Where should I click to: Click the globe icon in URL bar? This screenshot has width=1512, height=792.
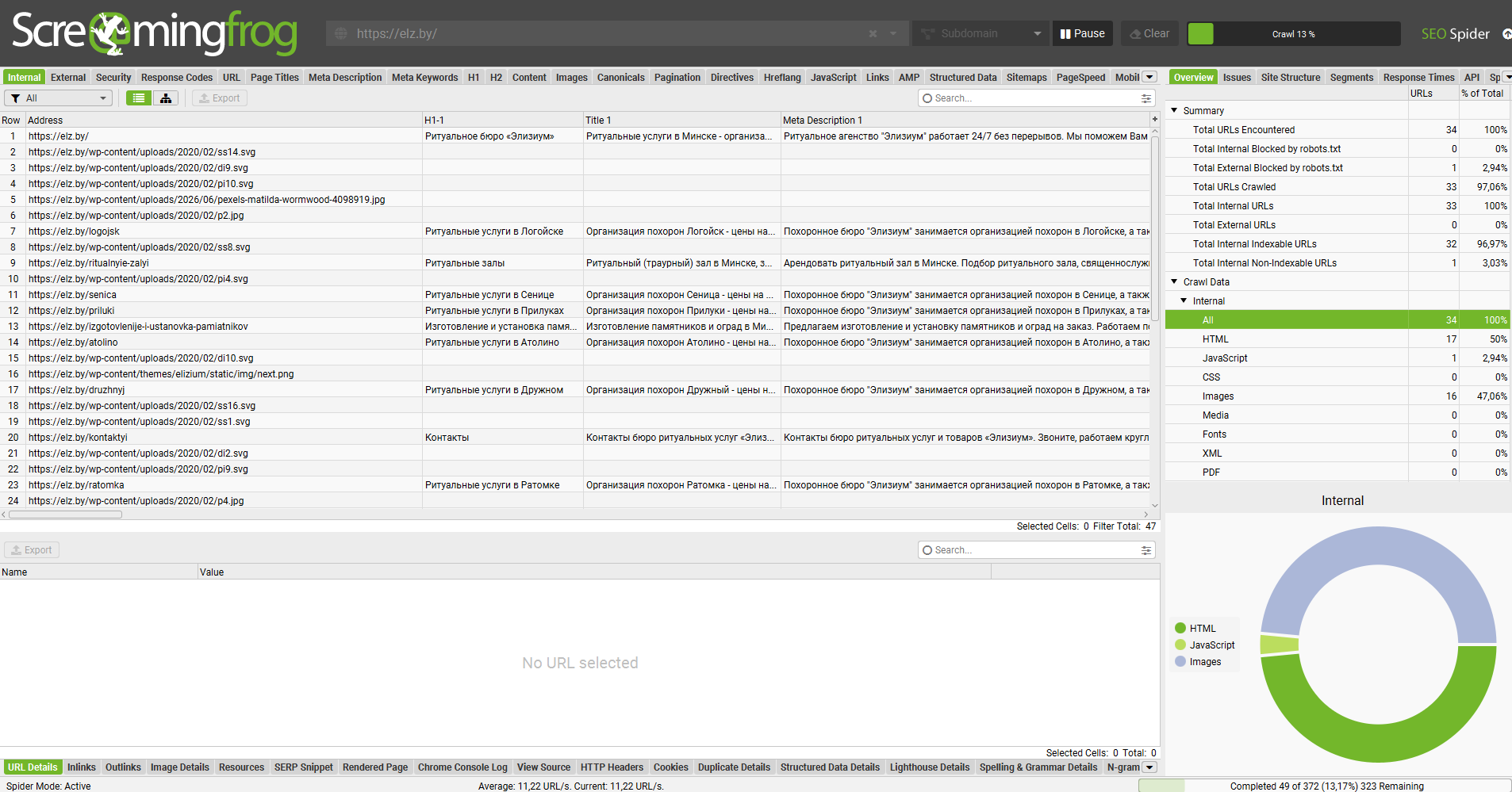(341, 33)
